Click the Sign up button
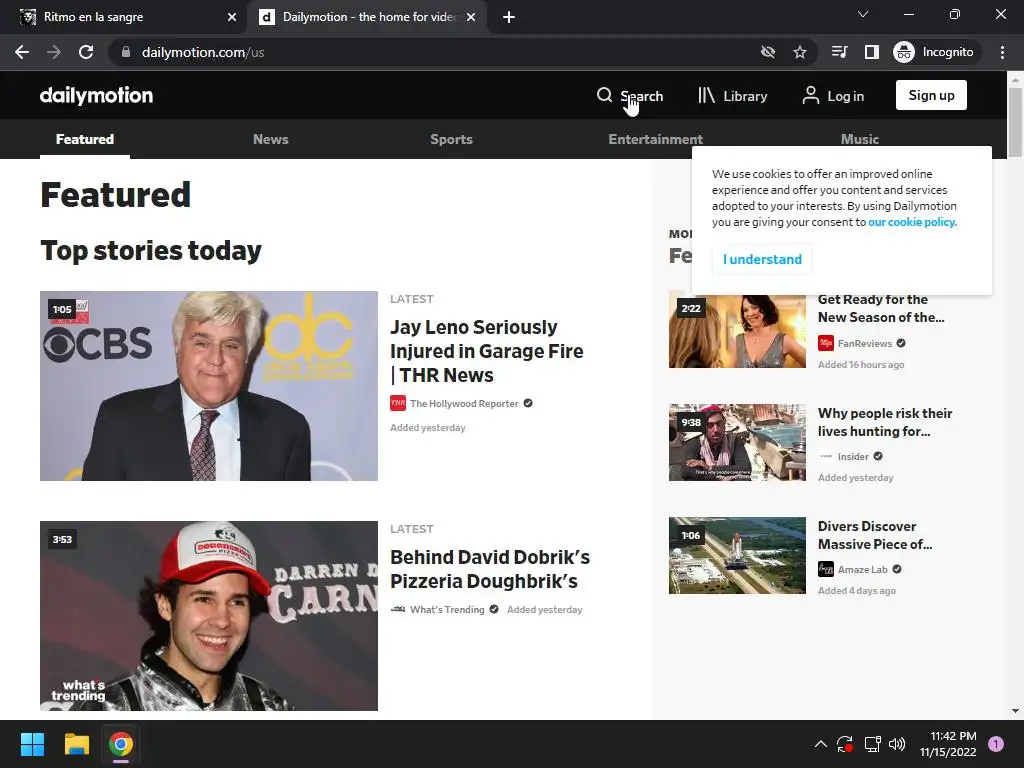The width and height of the screenshot is (1024, 768). pyautogui.click(x=931, y=95)
